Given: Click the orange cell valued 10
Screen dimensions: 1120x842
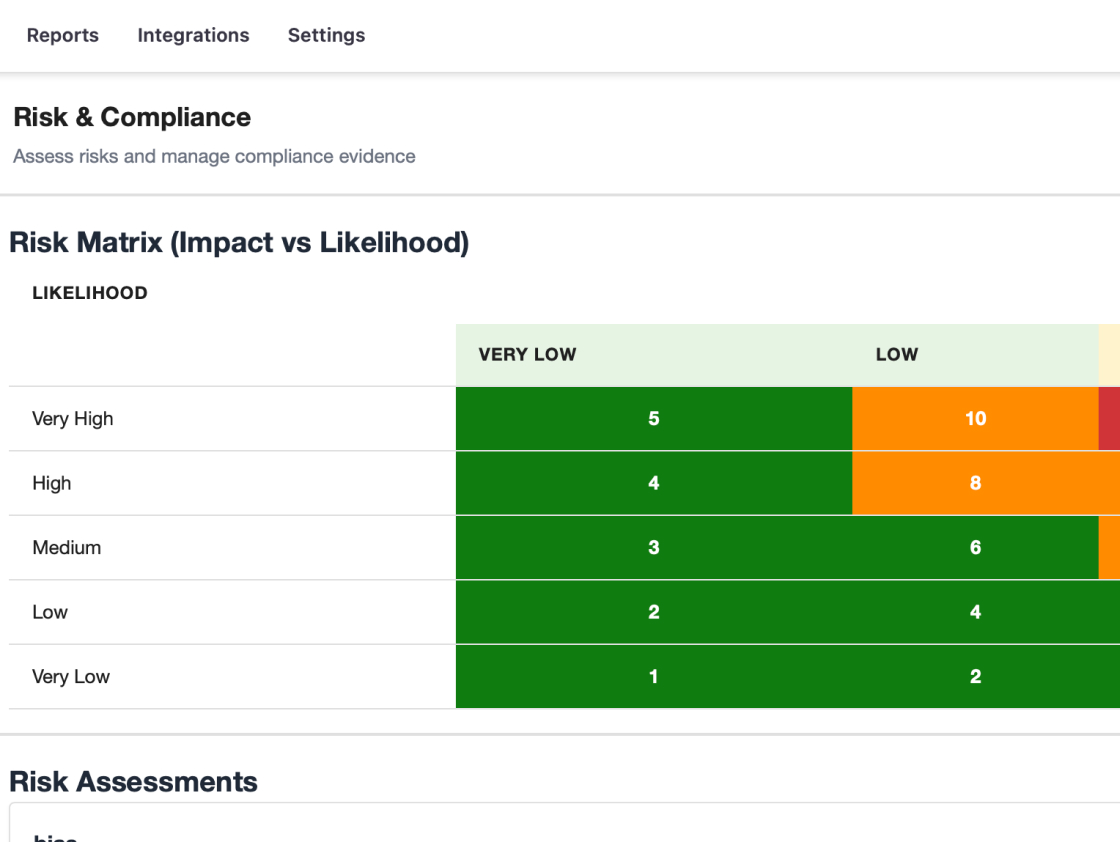Looking at the screenshot, I should click(975, 418).
